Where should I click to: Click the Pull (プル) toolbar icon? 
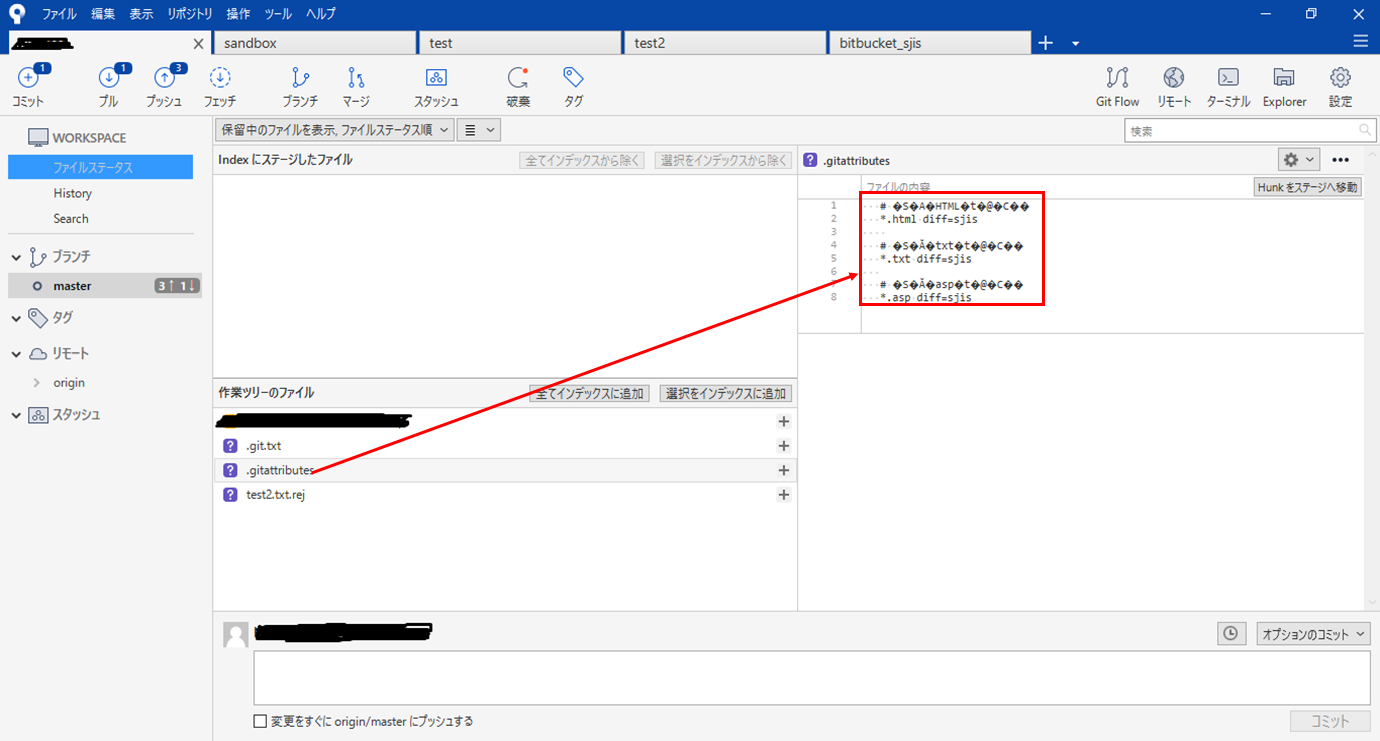109,77
